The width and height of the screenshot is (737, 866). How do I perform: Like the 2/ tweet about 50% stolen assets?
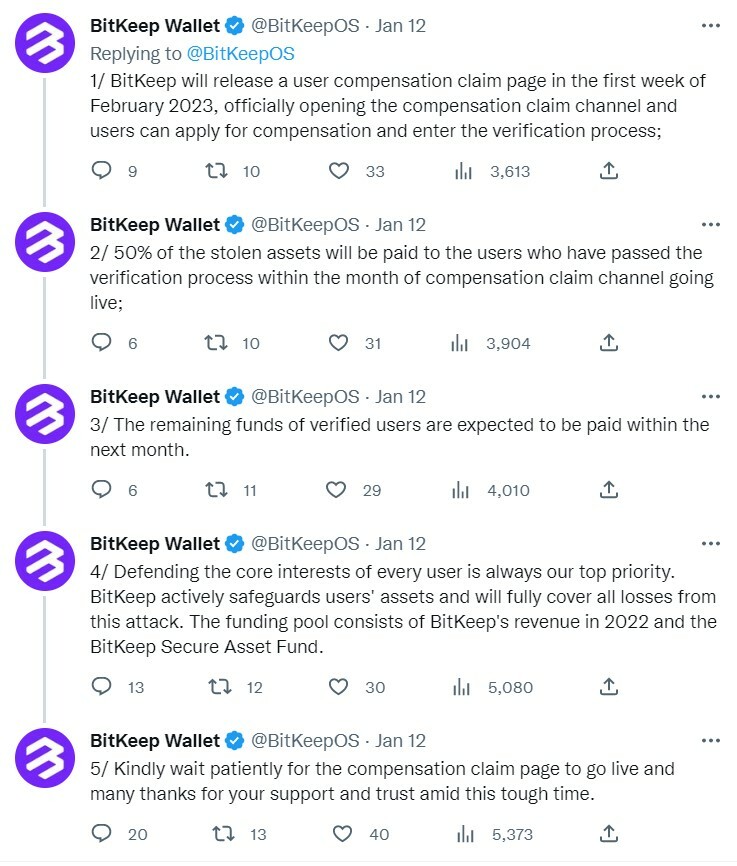click(338, 343)
